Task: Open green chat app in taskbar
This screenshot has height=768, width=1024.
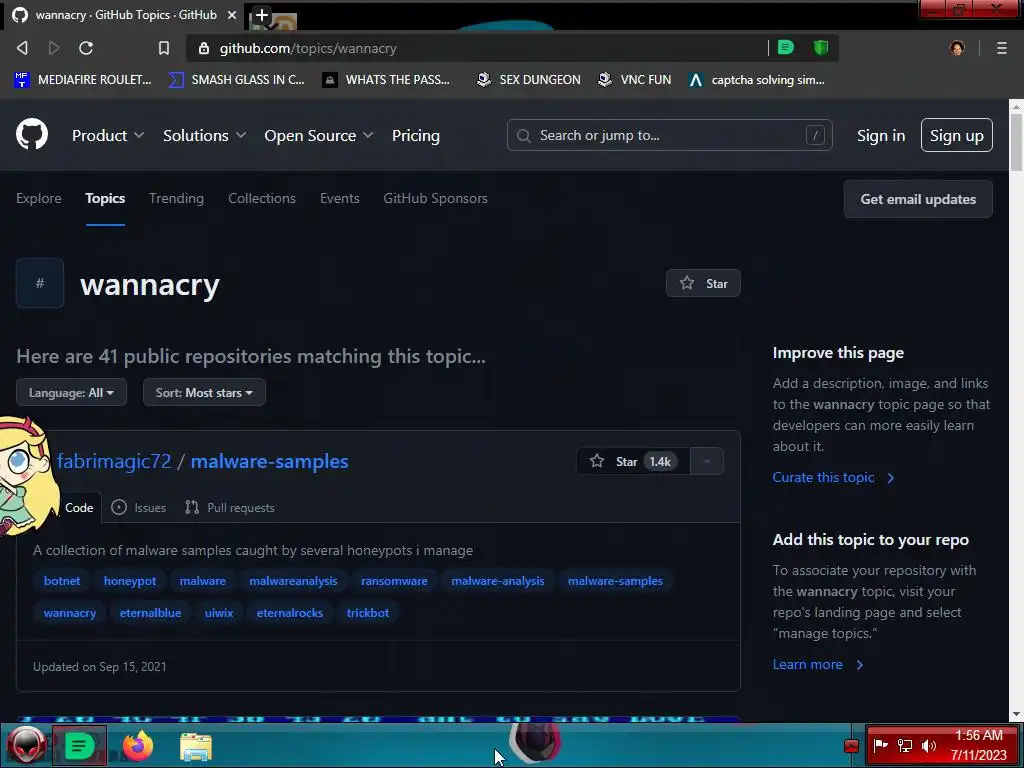Action: click(x=79, y=745)
